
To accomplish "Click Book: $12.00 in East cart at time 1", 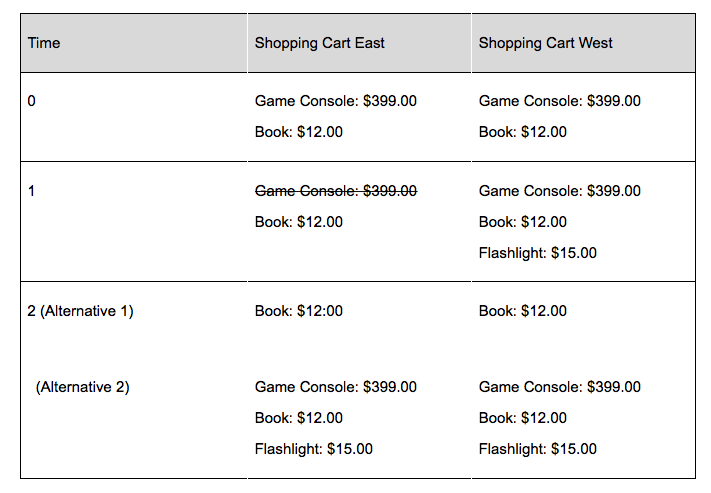I will click(298, 222).
